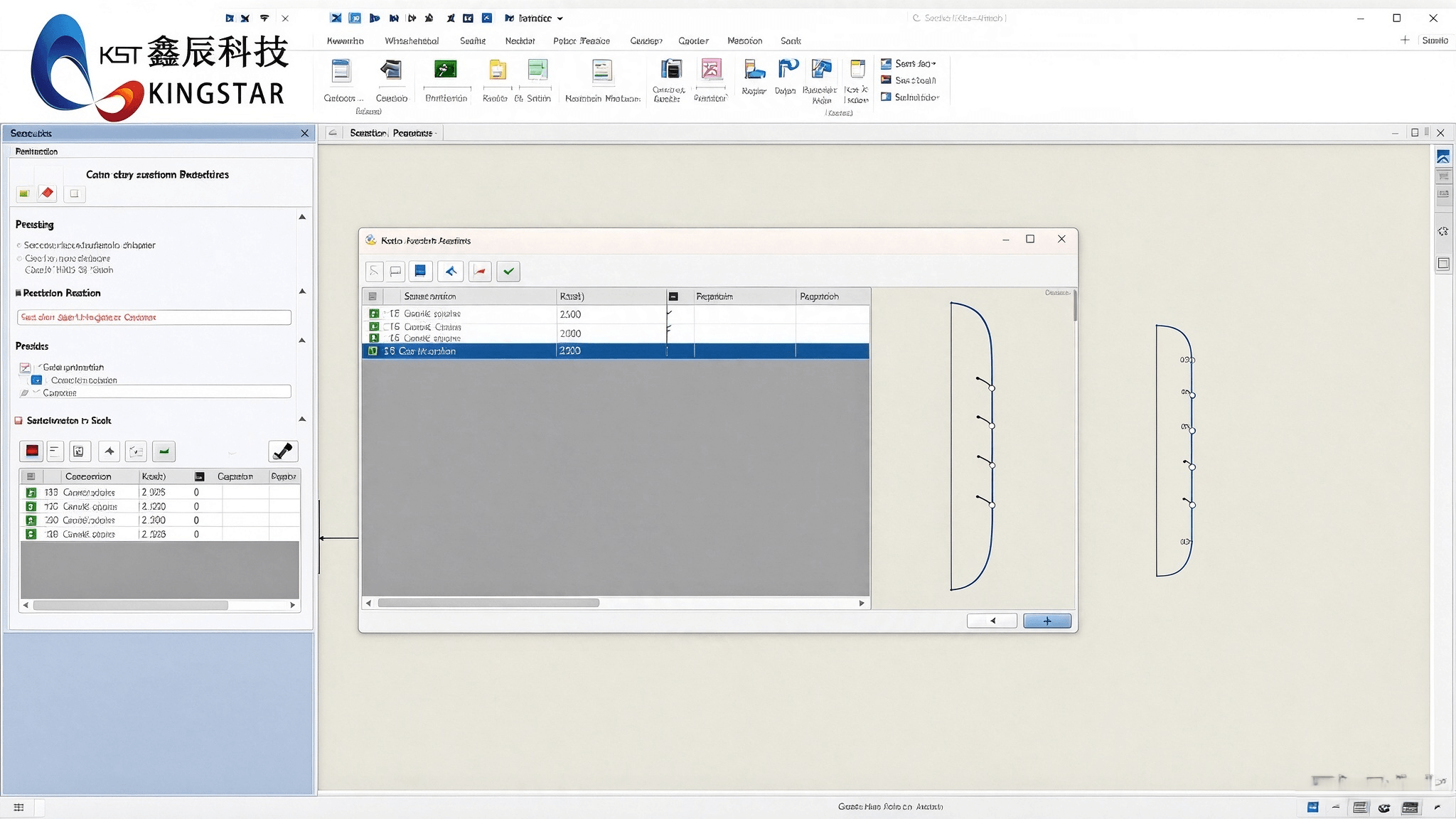Open the dropdown arrow next to title bar label
Viewport: 1456px width, 819px height.
[x=560, y=18]
